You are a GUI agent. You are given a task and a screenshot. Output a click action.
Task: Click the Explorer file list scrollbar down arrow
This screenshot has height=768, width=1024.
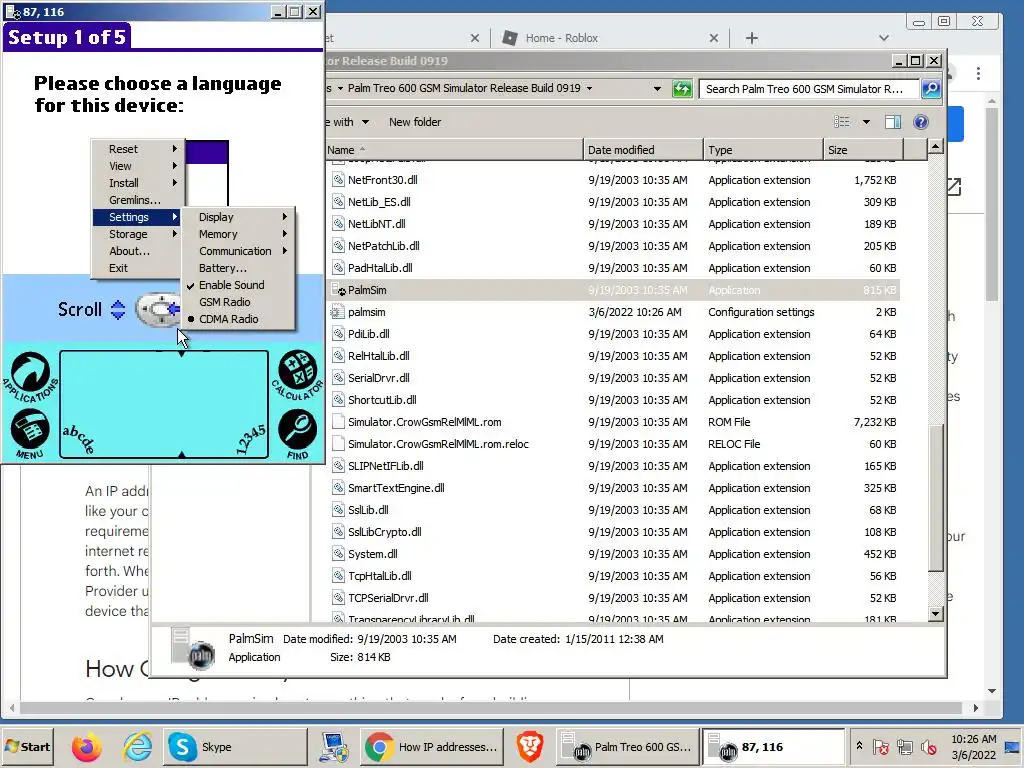click(935, 613)
